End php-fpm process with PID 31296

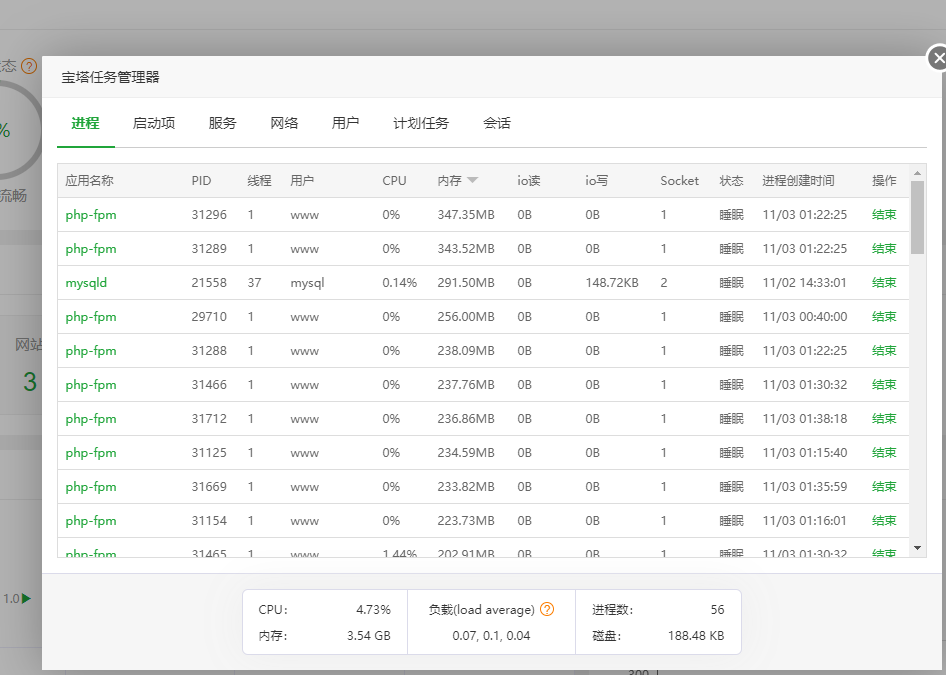coord(884,215)
